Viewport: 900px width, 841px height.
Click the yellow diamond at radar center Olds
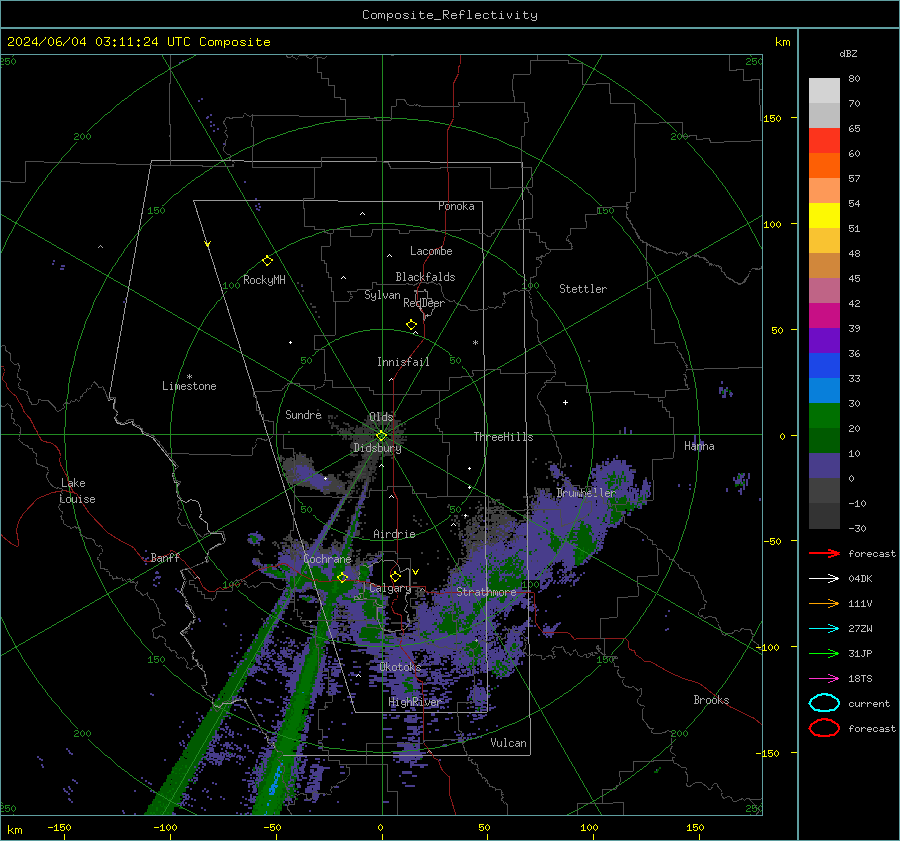[x=381, y=436]
